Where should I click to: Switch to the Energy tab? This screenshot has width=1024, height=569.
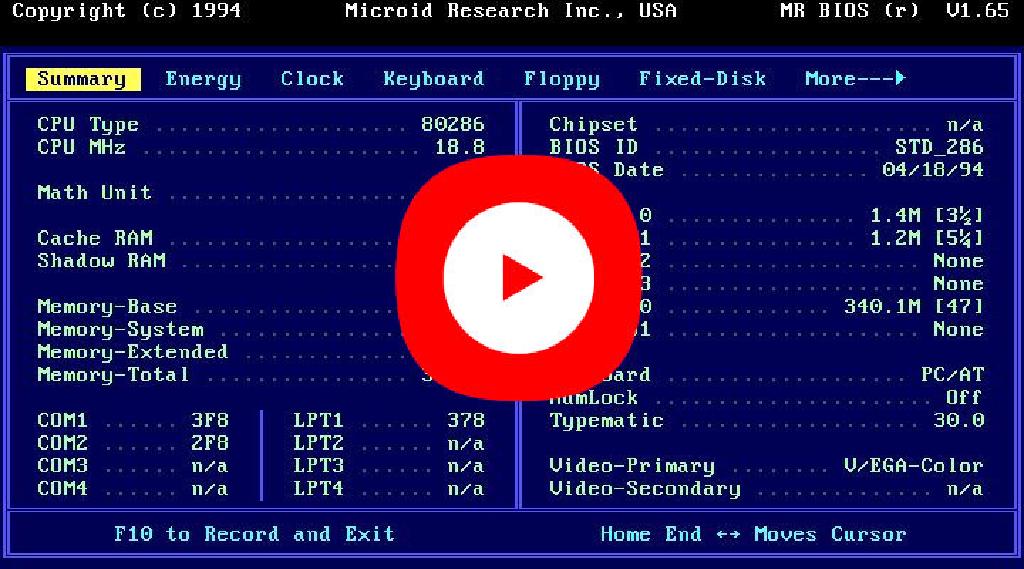(203, 80)
